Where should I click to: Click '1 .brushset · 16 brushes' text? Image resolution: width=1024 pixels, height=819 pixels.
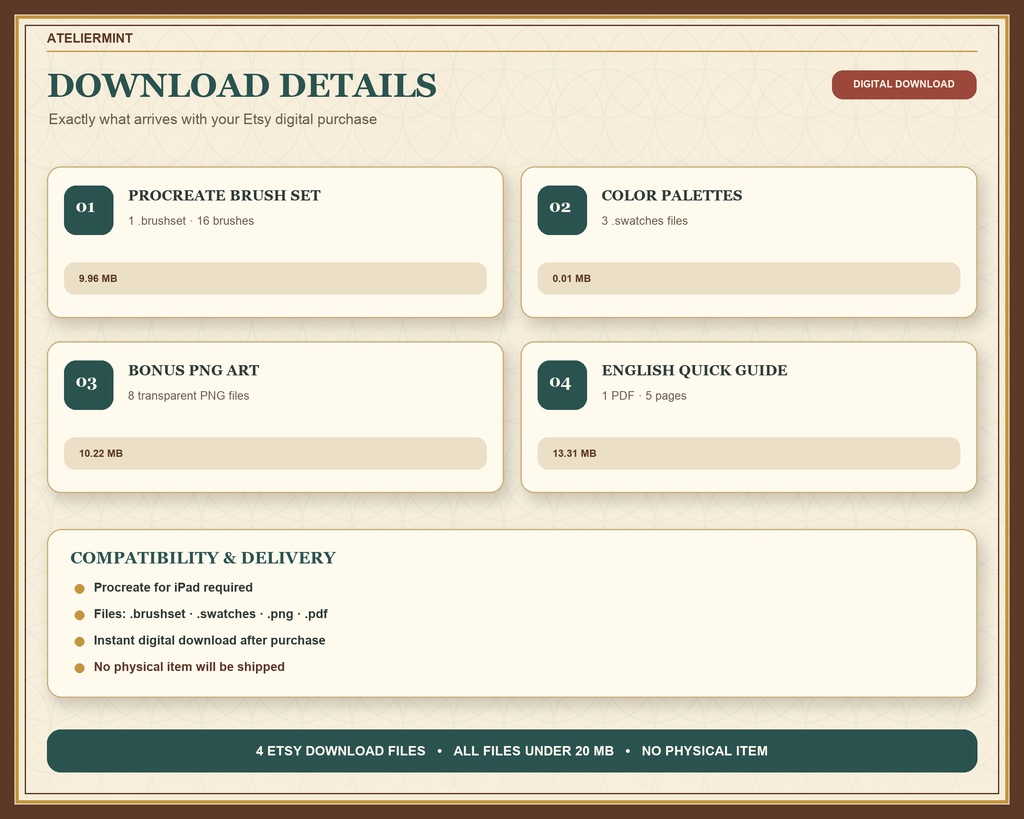pyautogui.click(x=191, y=221)
